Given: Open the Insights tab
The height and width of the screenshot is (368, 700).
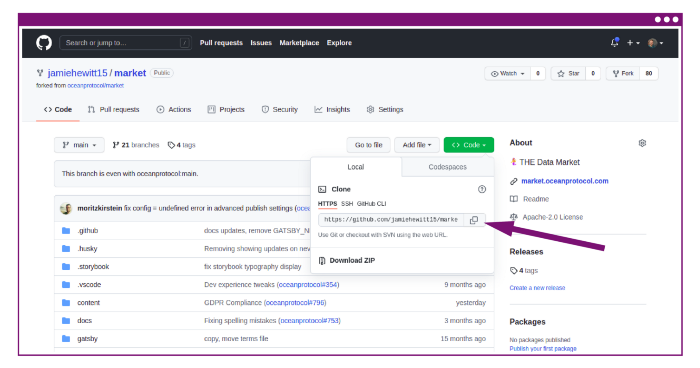Looking at the screenshot, I should (x=332, y=109).
